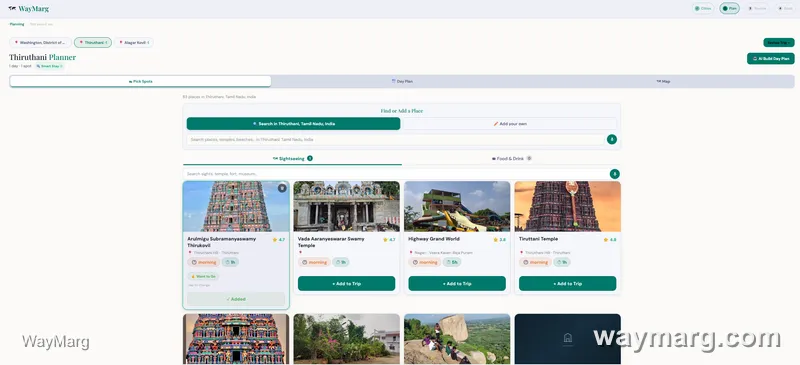The height and width of the screenshot is (365, 800).
Task: Click location pin on Highway Grand World card
Action: click(x=411, y=252)
